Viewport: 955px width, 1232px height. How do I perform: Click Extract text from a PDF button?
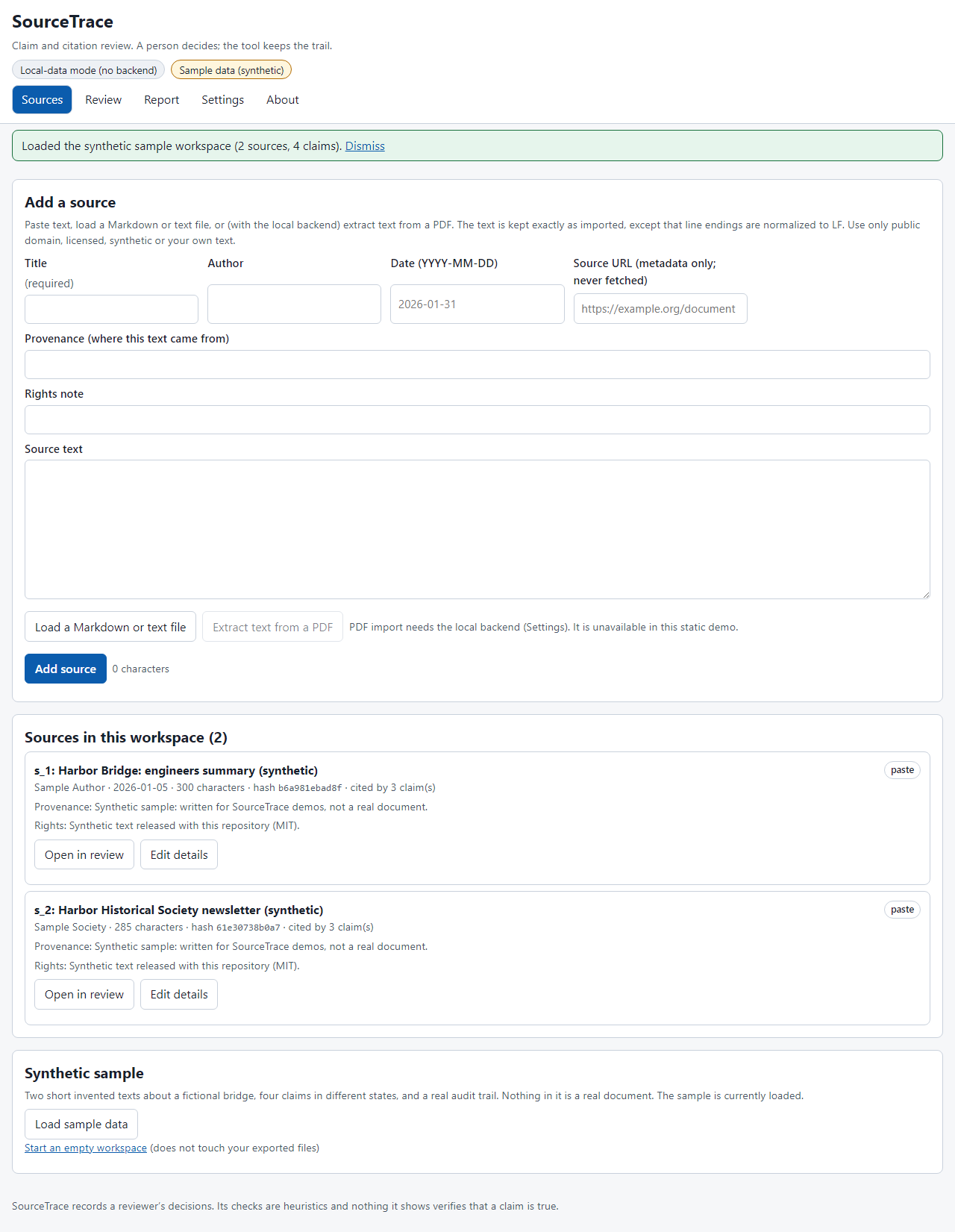(272, 627)
